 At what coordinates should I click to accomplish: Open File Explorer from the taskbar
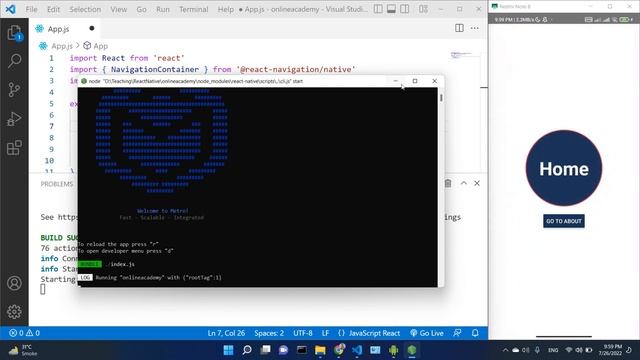[x=320, y=350]
